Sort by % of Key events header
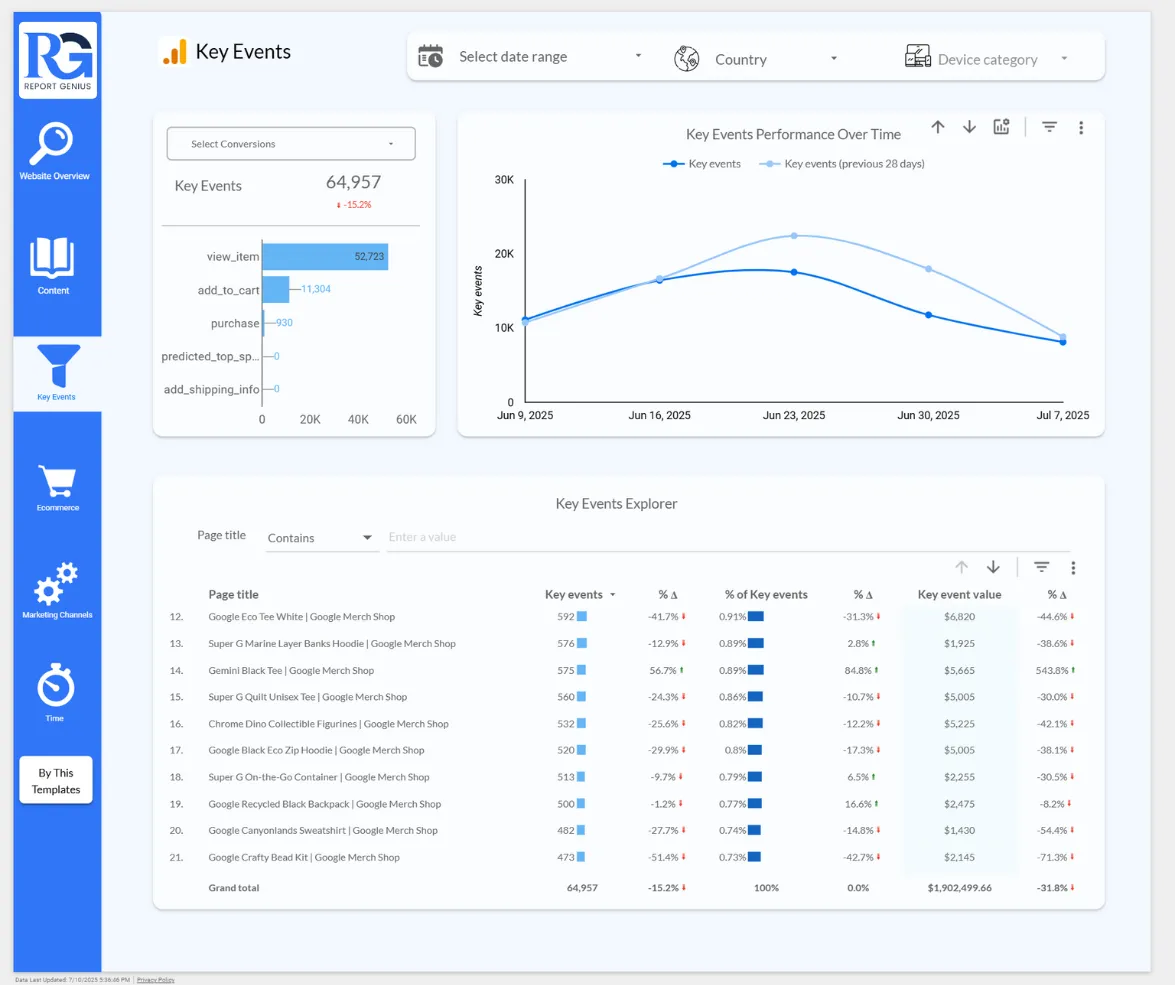The width and height of the screenshot is (1175, 985). pyautogui.click(x=766, y=594)
